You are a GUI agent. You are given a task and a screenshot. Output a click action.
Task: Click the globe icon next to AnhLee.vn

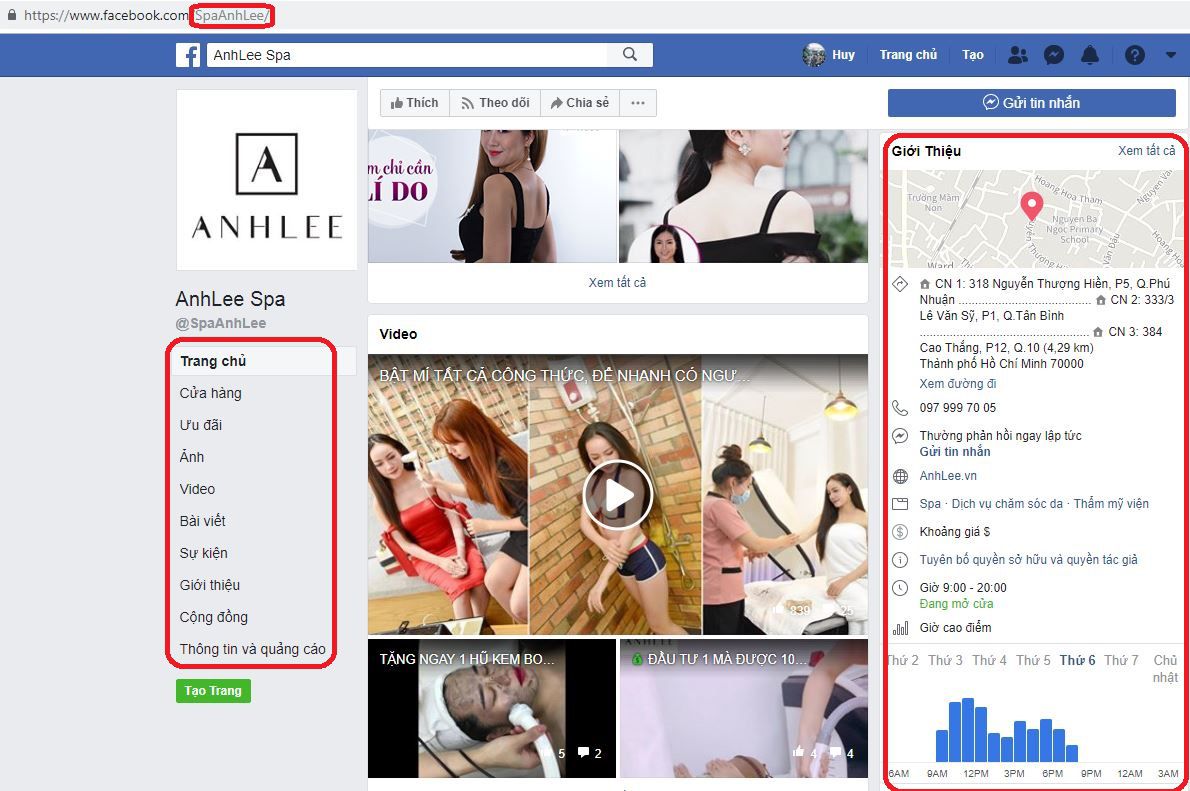coord(900,477)
